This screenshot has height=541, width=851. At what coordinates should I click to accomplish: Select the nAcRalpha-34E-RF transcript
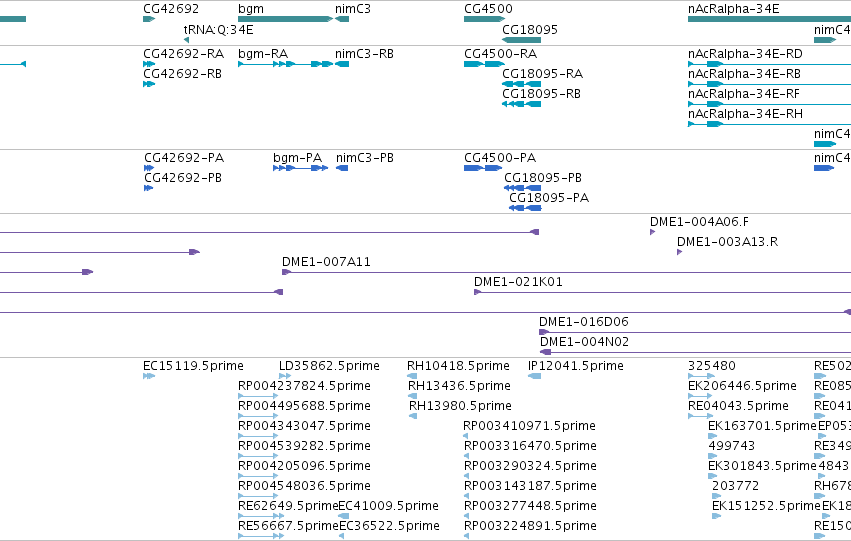[x=770, y=104]
